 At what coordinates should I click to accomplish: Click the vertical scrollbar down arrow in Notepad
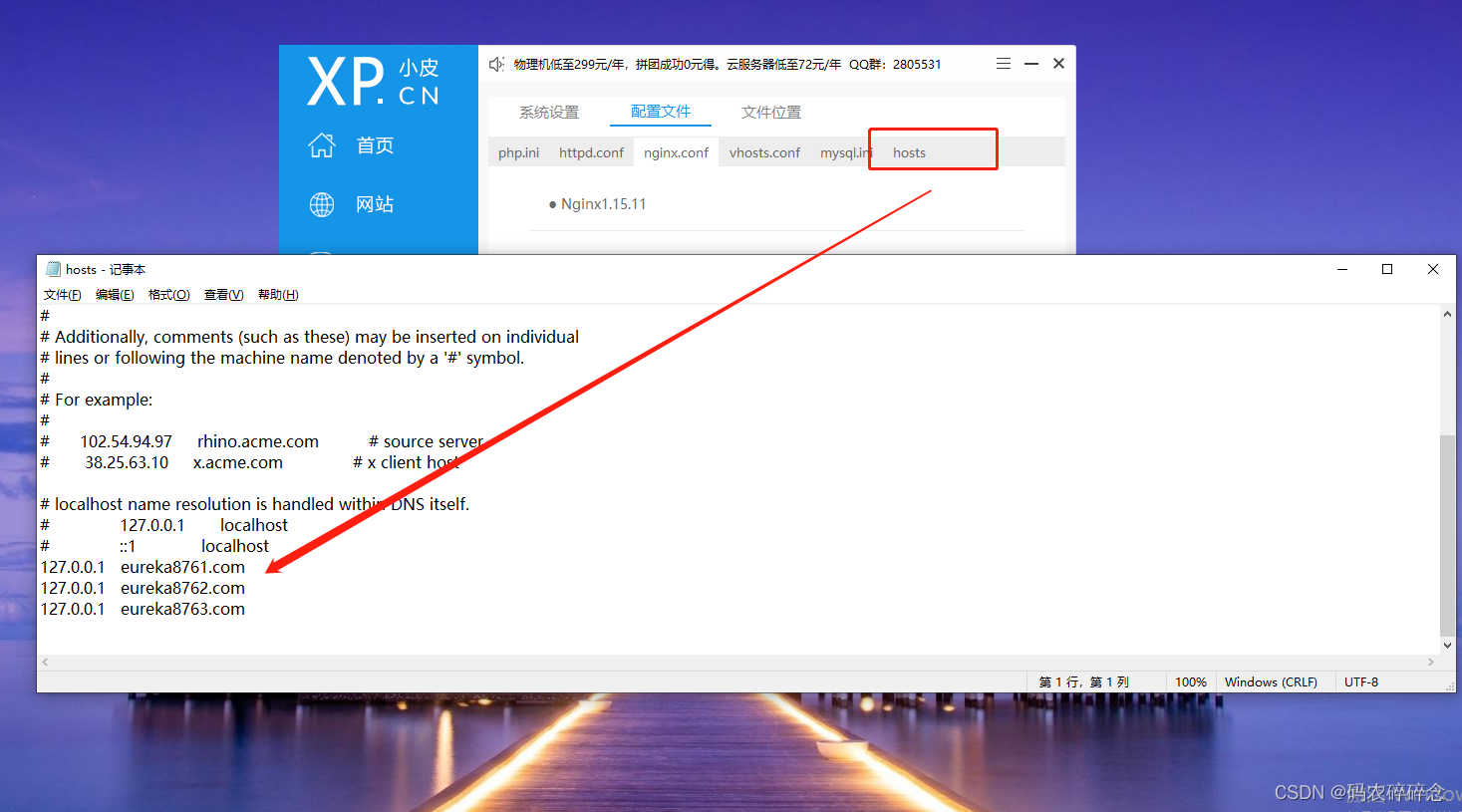click(x=1447, y=646)
